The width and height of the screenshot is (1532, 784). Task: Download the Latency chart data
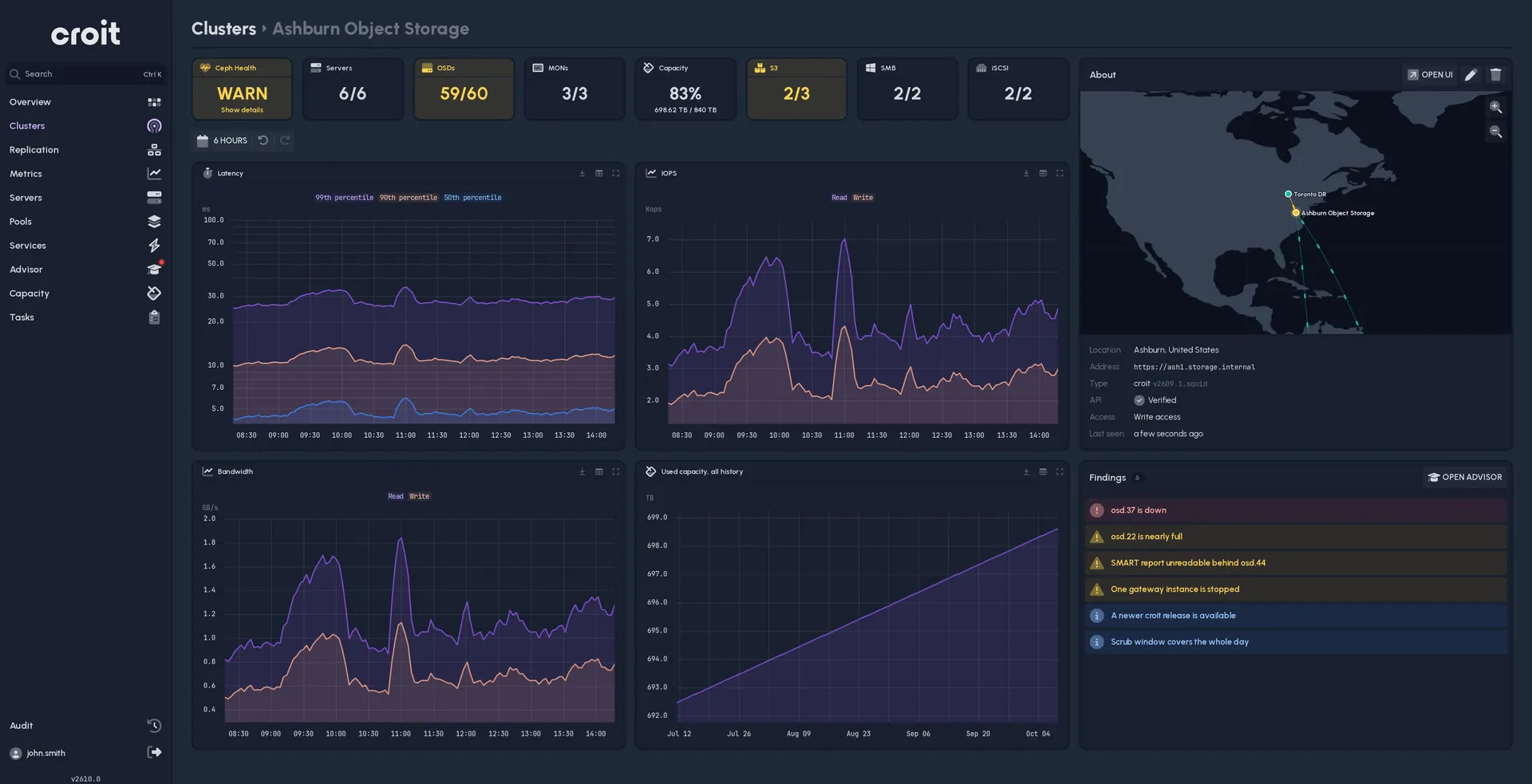click(x=582, y=173)
